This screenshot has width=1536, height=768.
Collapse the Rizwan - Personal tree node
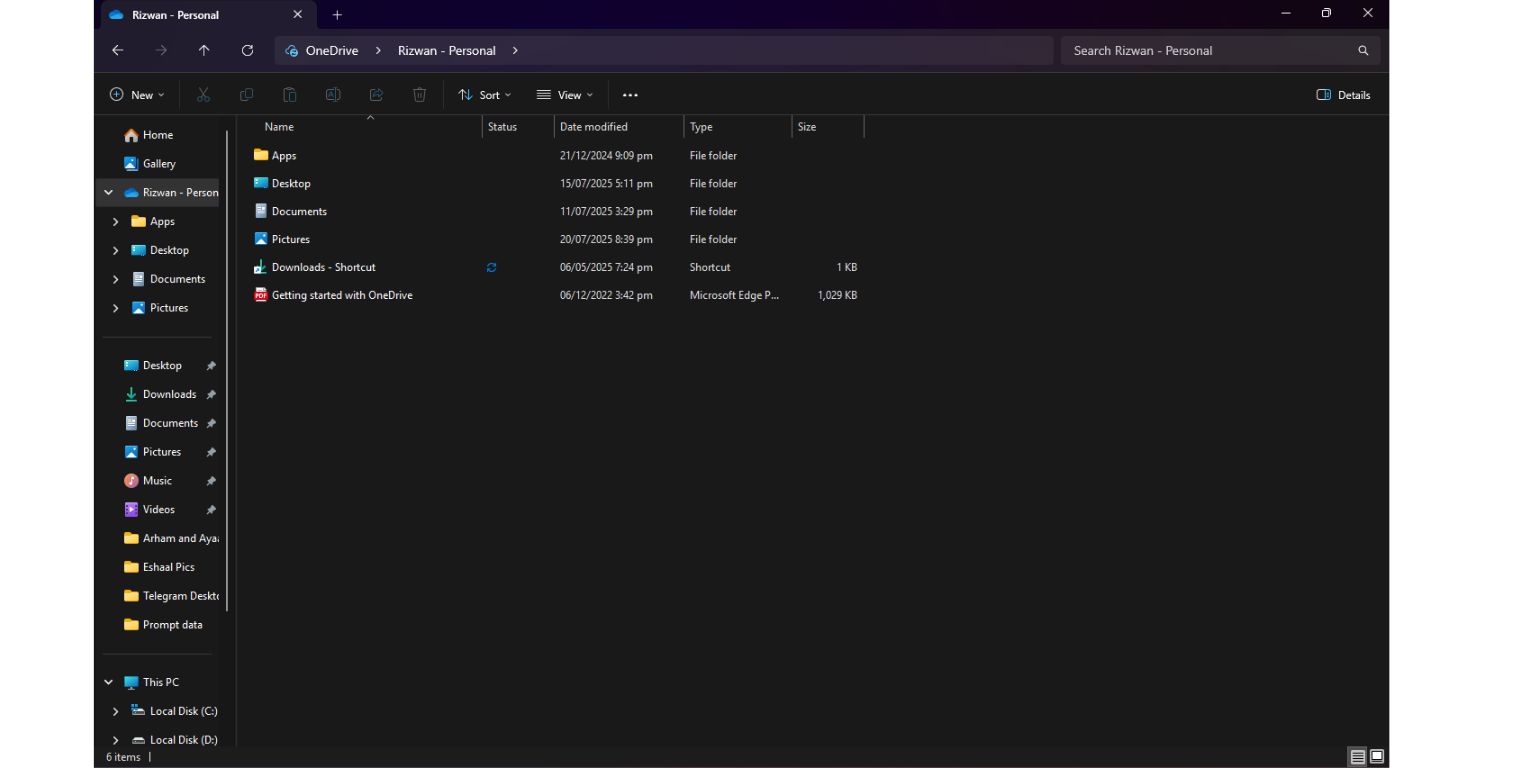tap(109, 193)
